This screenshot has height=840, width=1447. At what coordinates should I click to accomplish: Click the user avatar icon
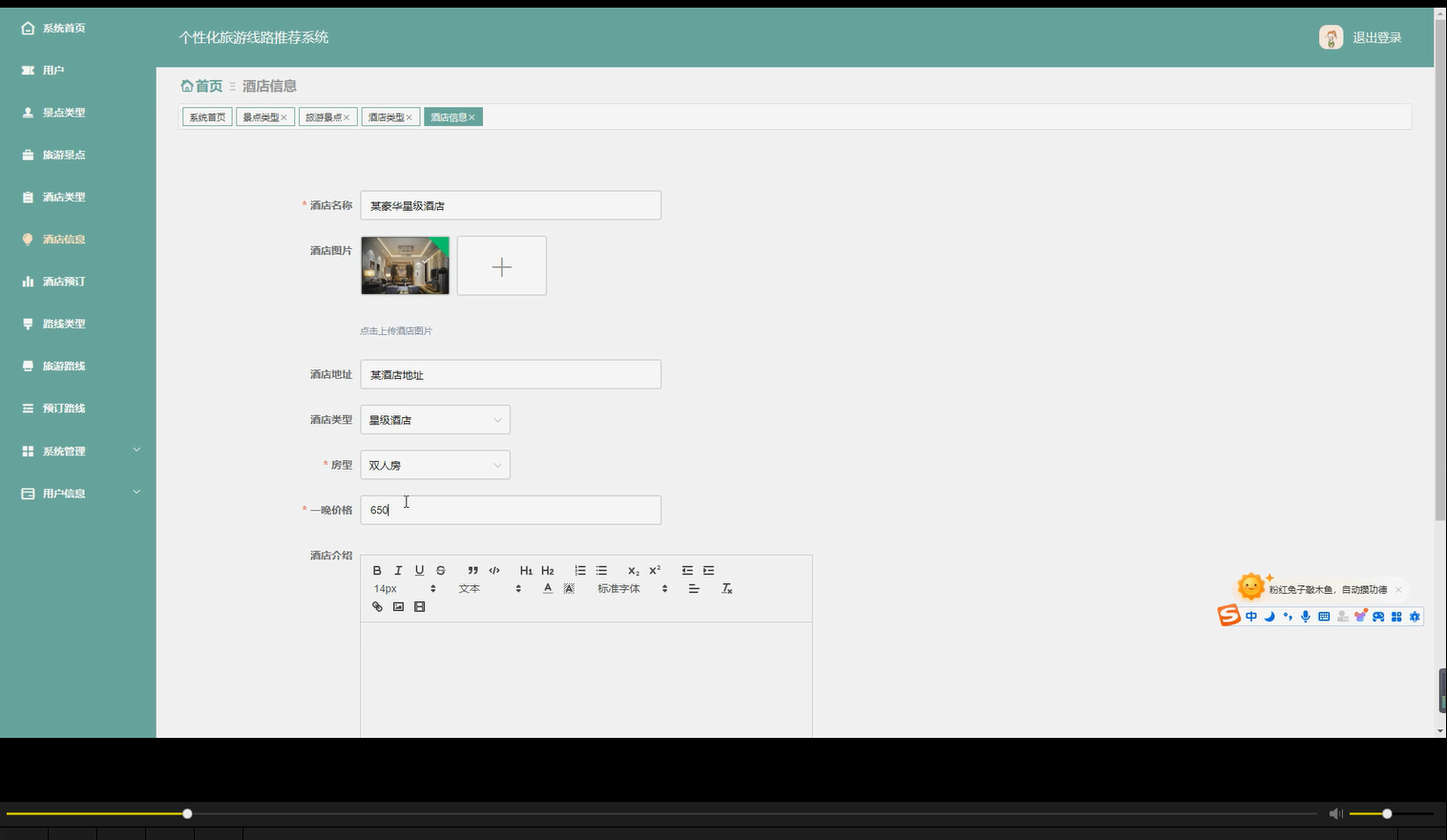pyautogui.click(x=1331, y=37)
